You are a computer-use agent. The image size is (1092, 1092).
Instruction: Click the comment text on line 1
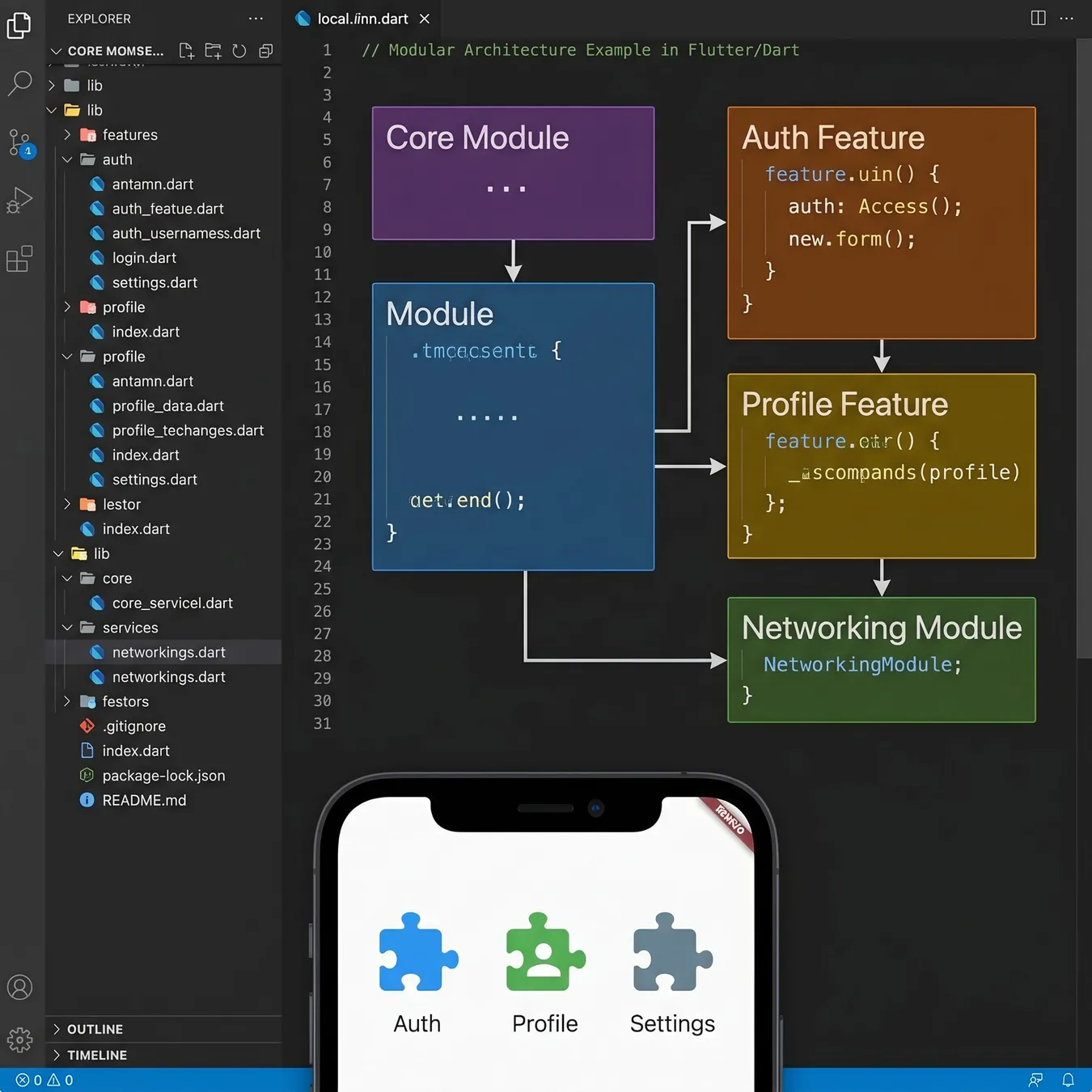point(581,50)
